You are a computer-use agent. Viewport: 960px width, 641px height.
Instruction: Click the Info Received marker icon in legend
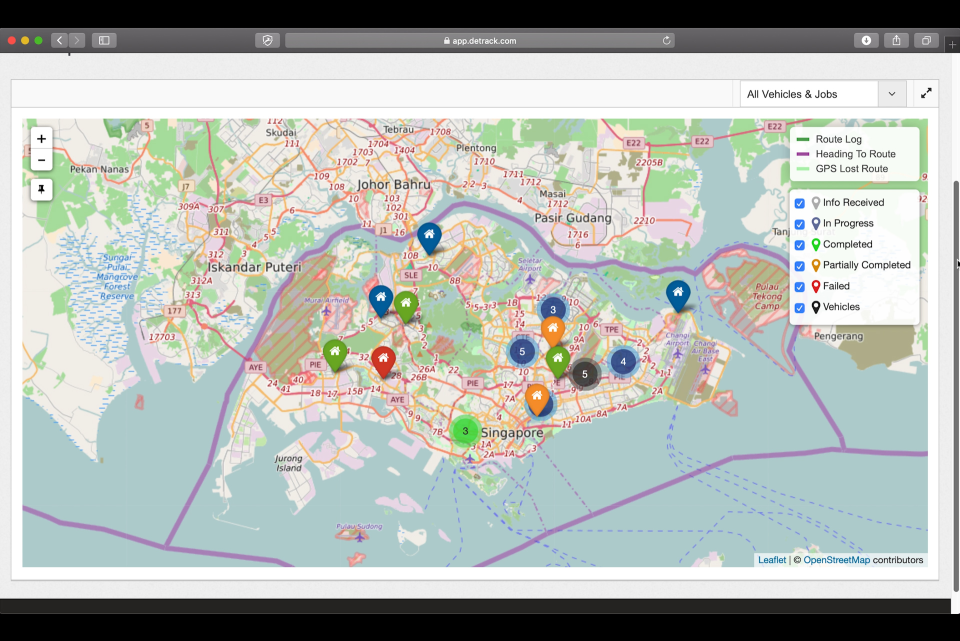click(x=816, y=203)
